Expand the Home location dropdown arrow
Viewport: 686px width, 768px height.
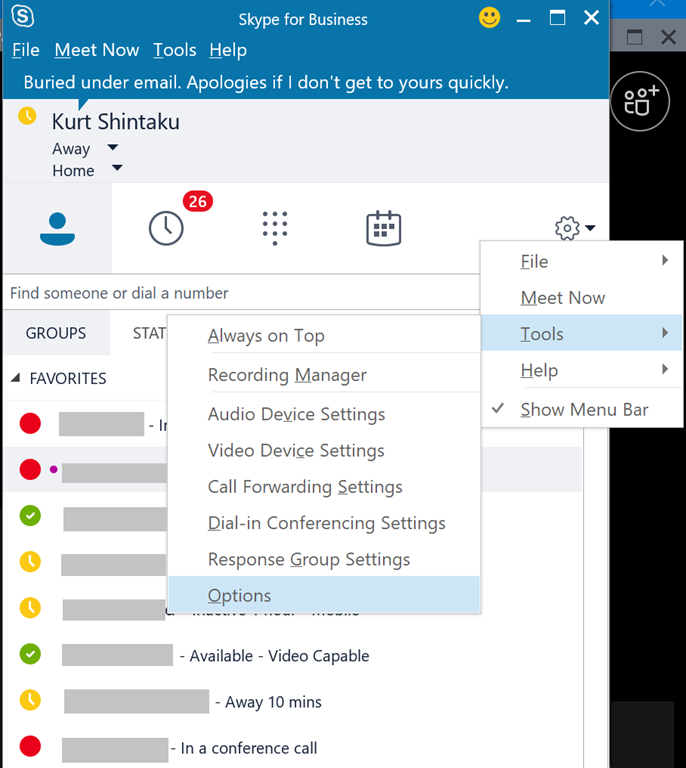[117, 169]
